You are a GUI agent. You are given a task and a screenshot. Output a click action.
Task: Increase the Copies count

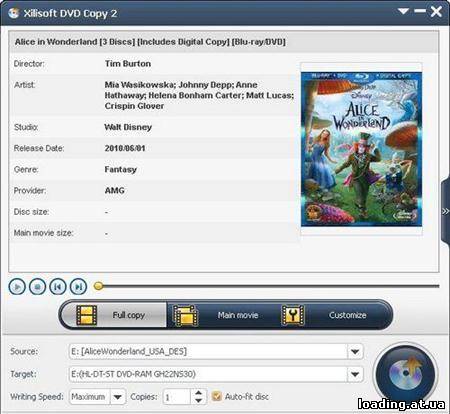coord(199,393)
